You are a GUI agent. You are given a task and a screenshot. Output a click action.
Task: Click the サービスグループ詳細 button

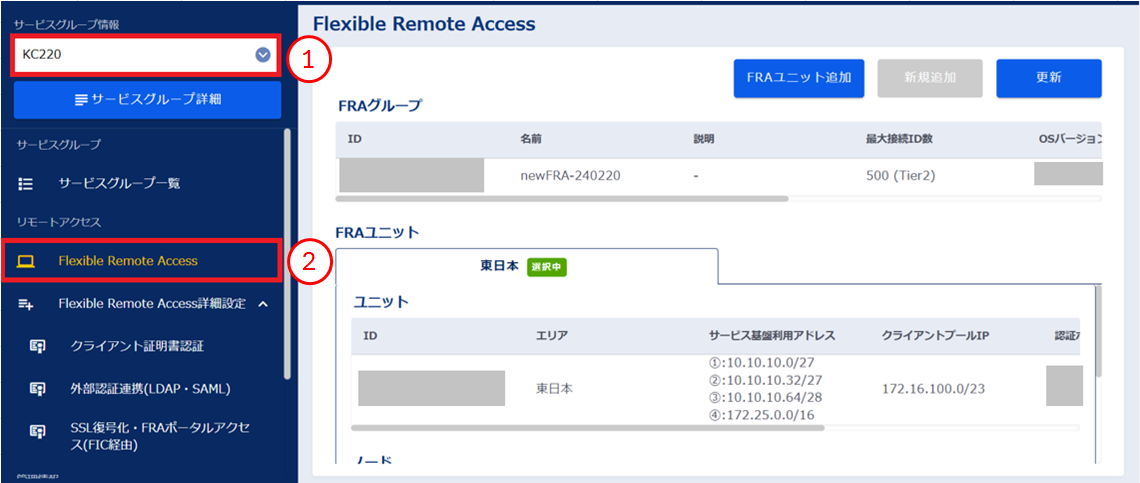(x=147, y=100)
